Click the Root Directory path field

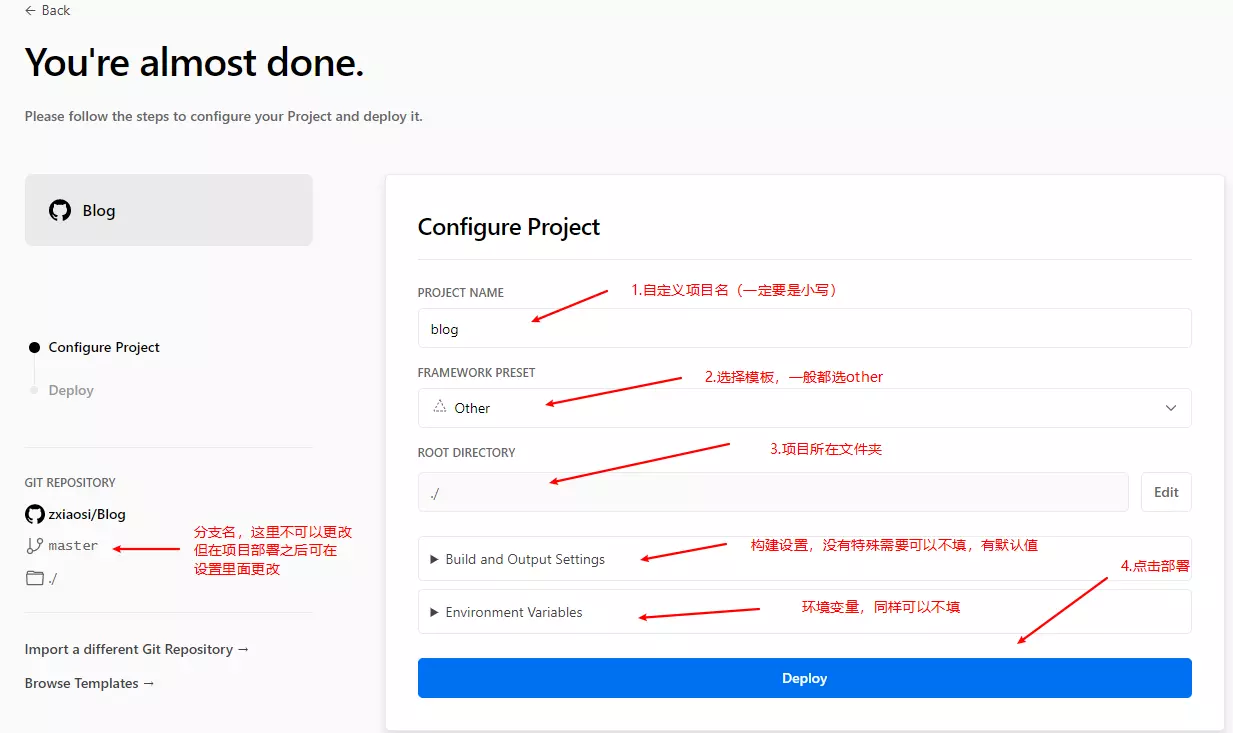pos(772,492)
